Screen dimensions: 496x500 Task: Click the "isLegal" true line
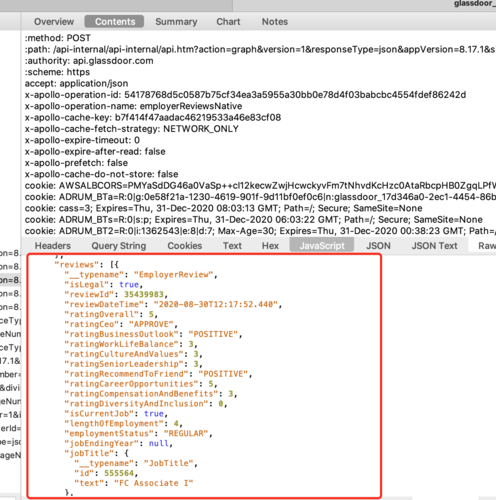[x=104, y=285]
